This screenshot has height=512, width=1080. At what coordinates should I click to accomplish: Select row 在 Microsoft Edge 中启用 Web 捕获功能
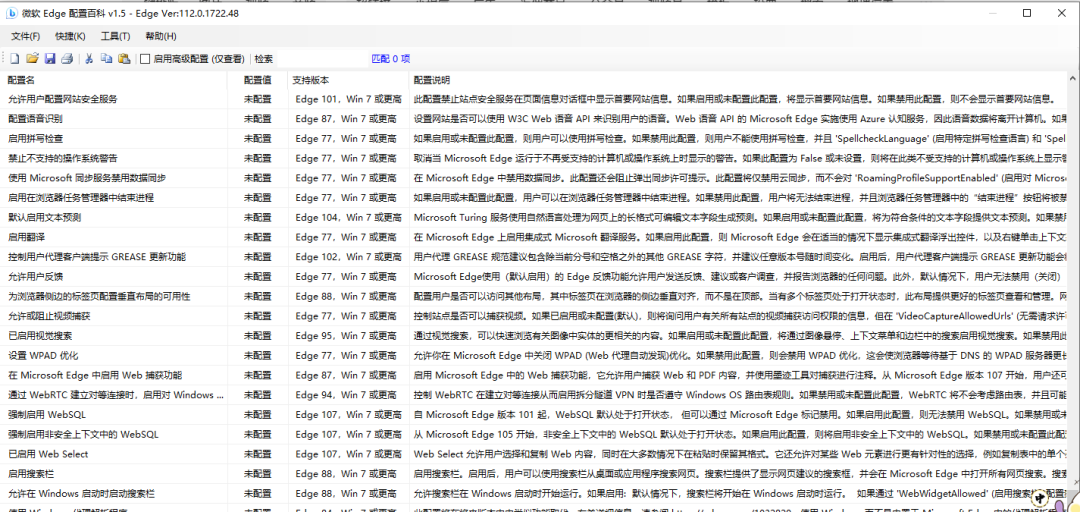point(535,376)
